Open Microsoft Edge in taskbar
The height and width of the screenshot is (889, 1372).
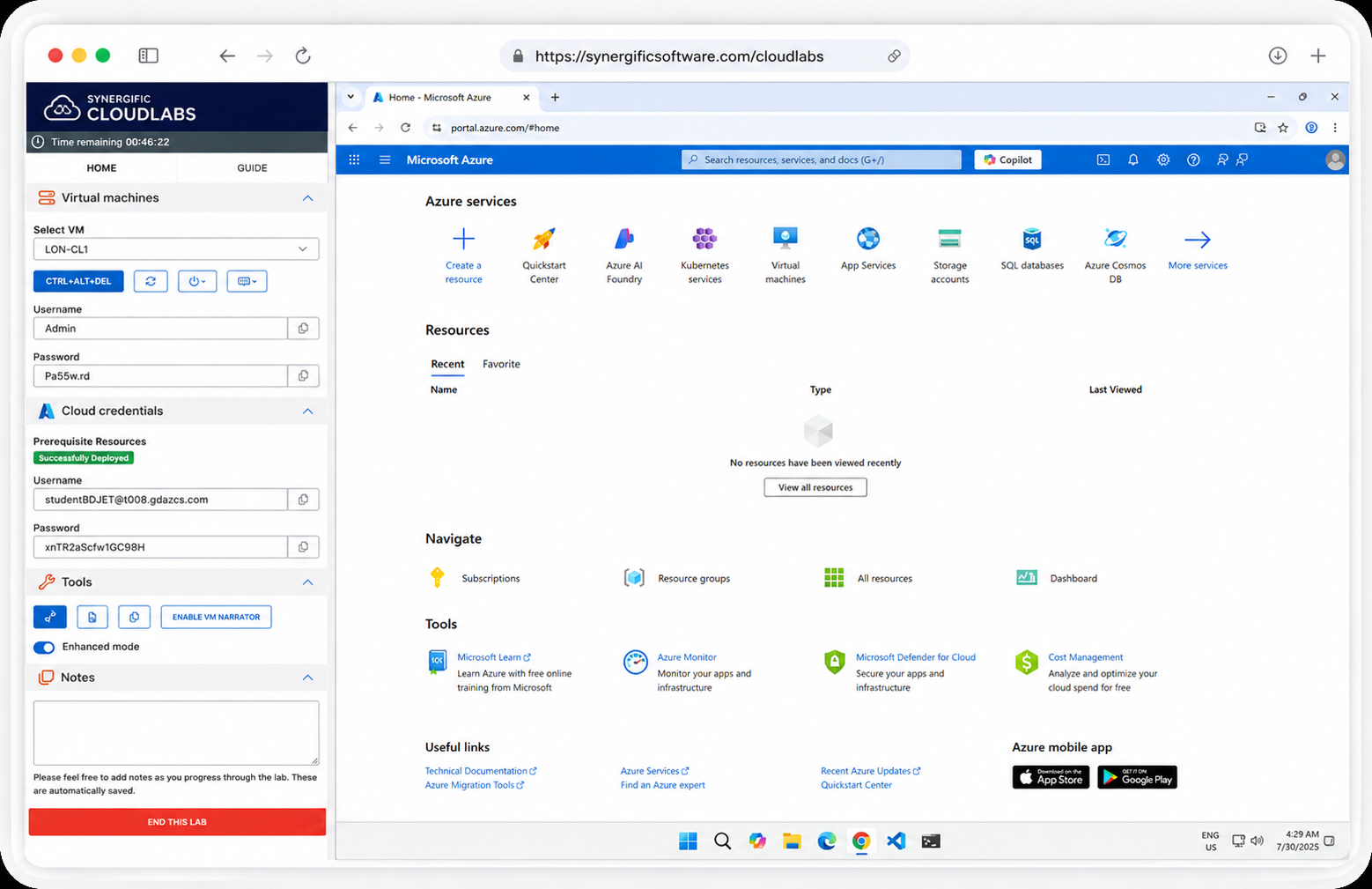826,841
